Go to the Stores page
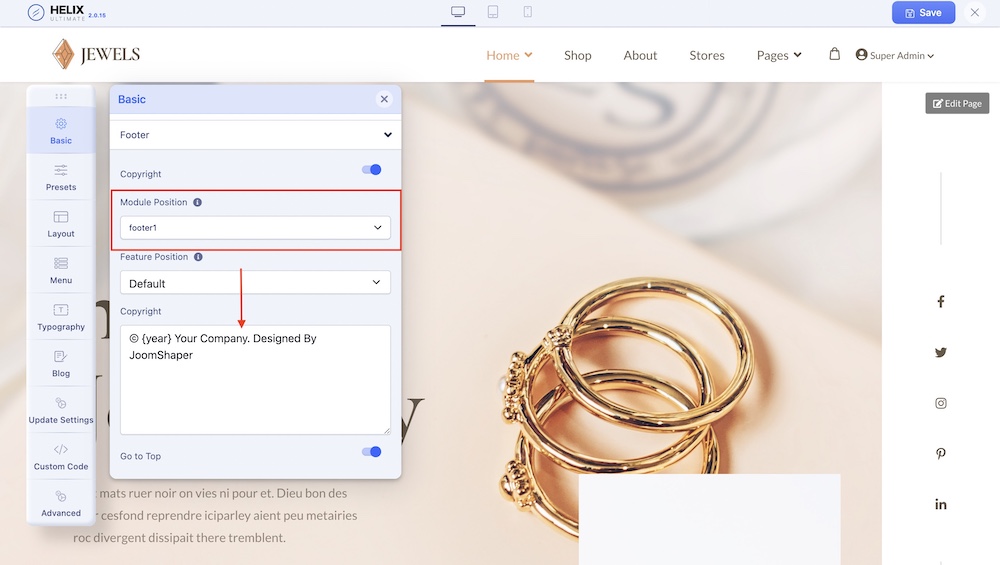This screenshot has height=565, width=1000. pyautogui.click(x=707, y=55)
